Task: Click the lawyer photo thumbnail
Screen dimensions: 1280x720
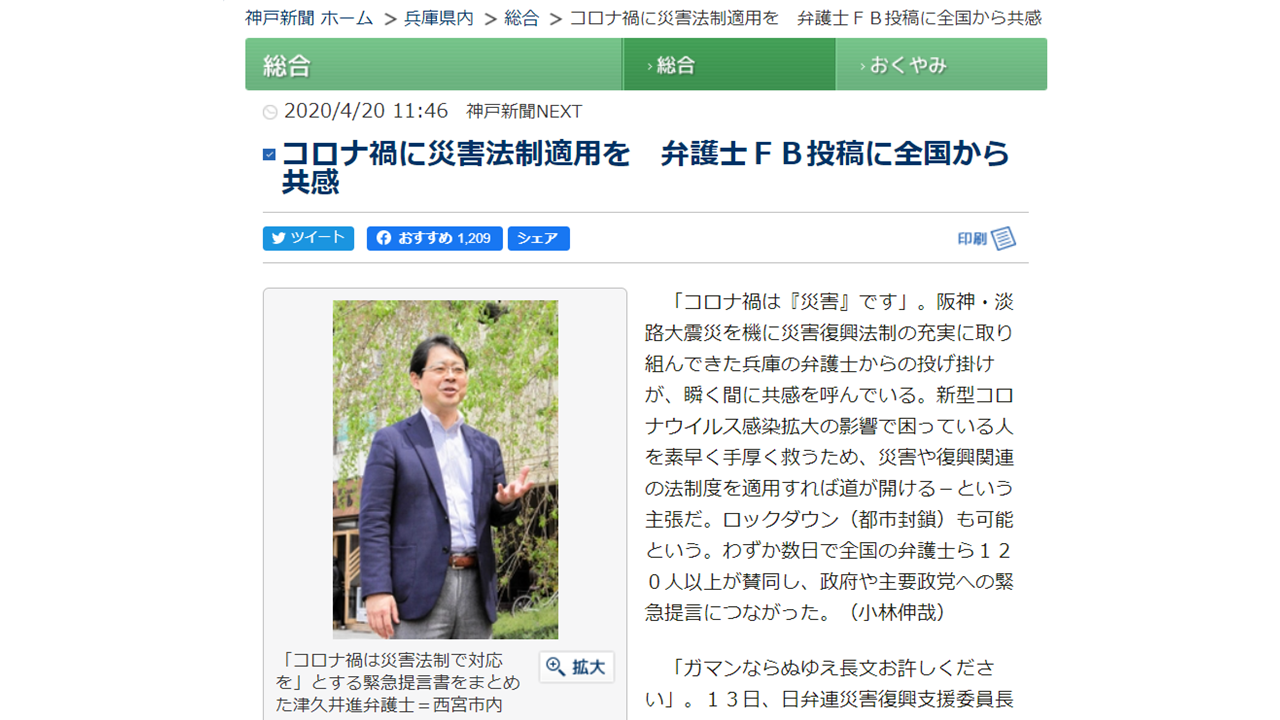Action: click(x=445, y=469)
